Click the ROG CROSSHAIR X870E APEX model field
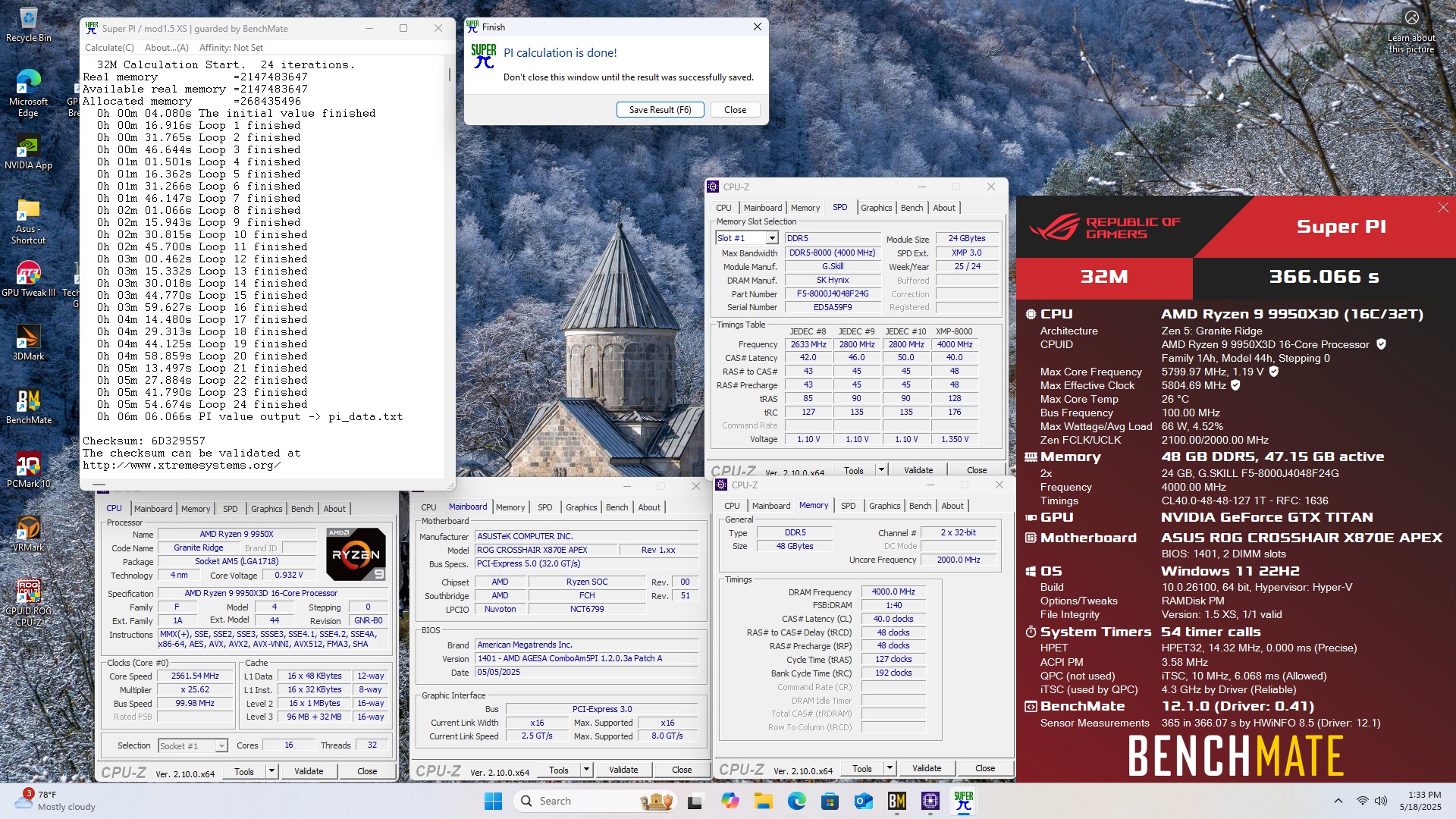The image size is (1456, 819). (544, 550)
